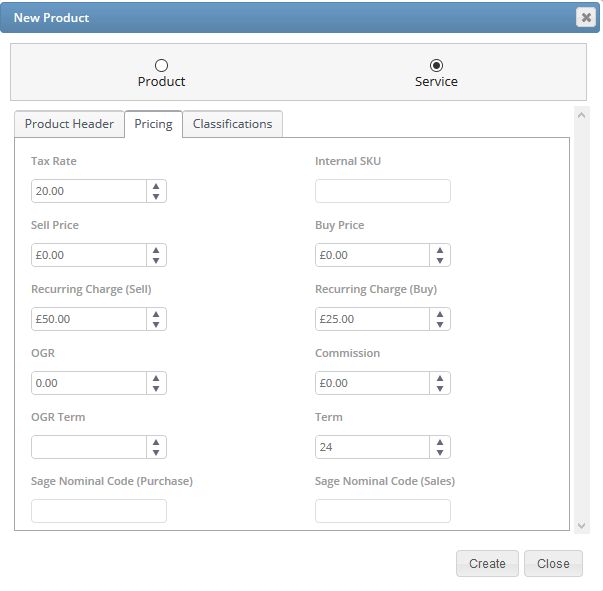Select the Service radio button

click(436, 66)
